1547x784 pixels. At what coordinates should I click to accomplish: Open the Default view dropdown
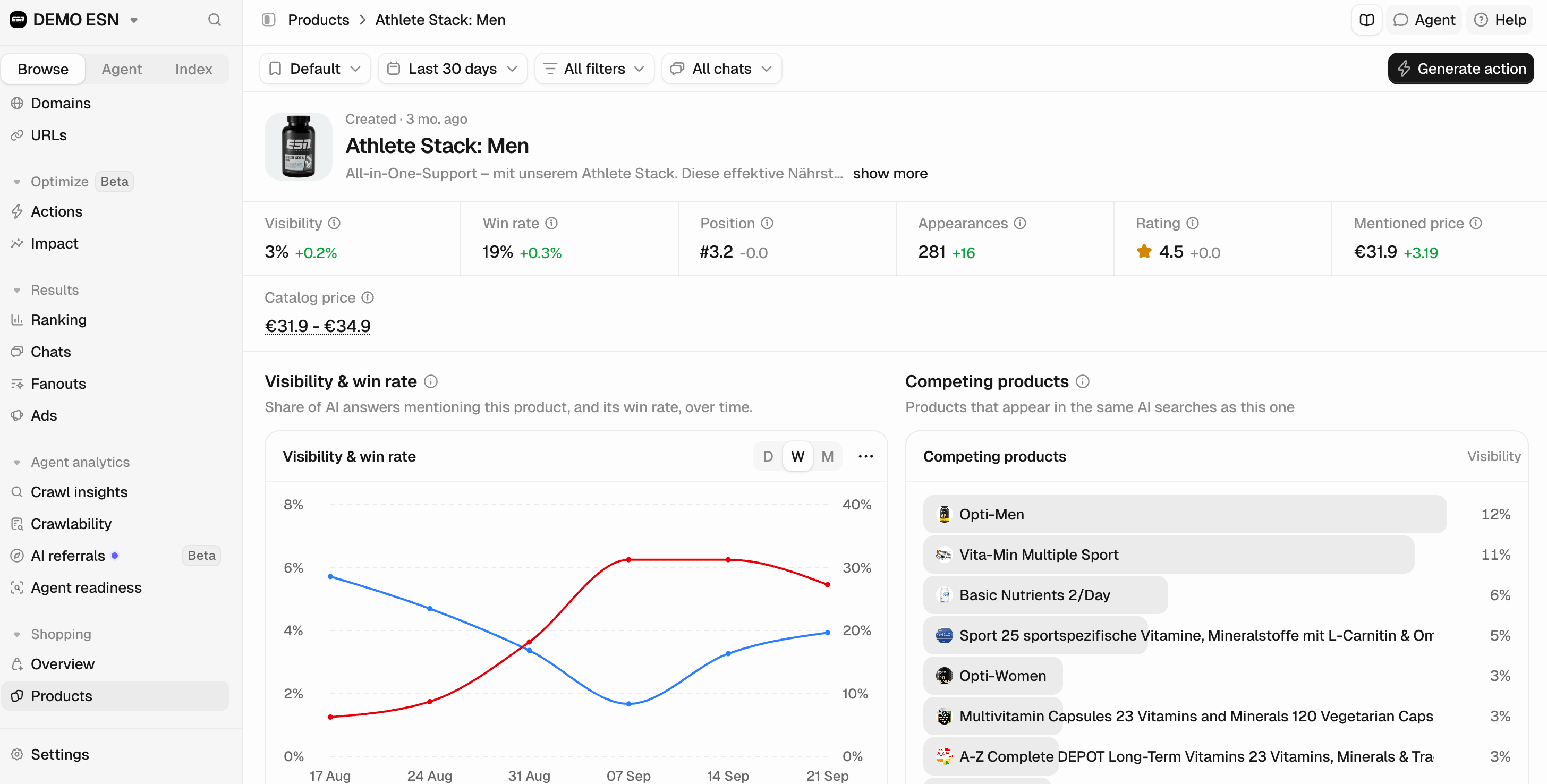(x=314, y=69)
